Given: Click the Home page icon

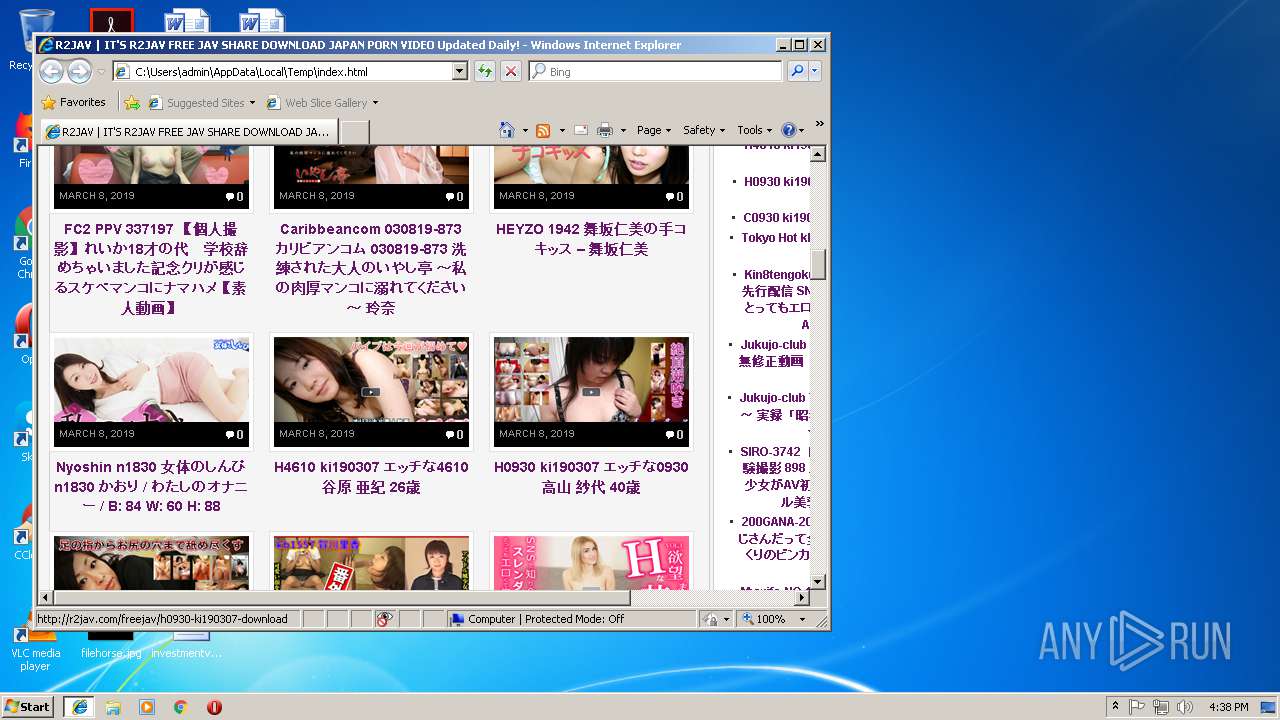Looking at the screenshot, I should click(x=507, y=130).
